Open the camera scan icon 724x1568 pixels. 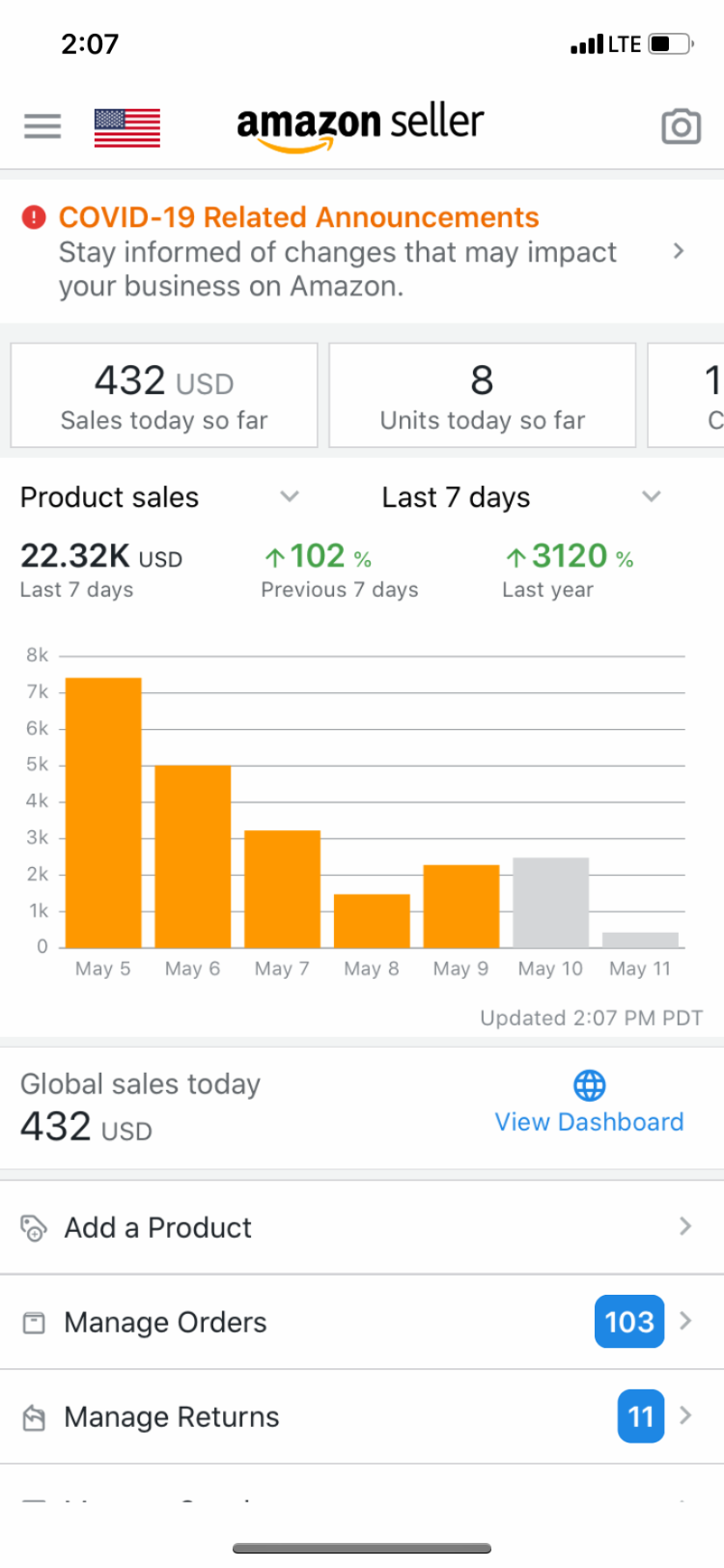click(681, 126)
